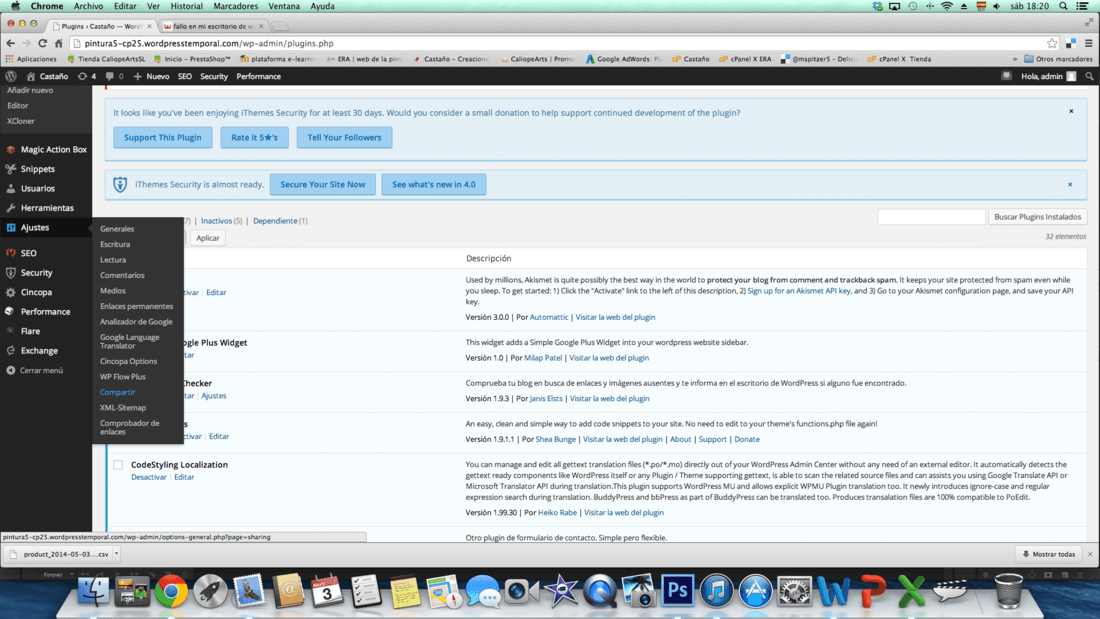Open Sign up for an Akismet API key
The height and width of the screenshot is (619, 1100).
tap(798, 291)
